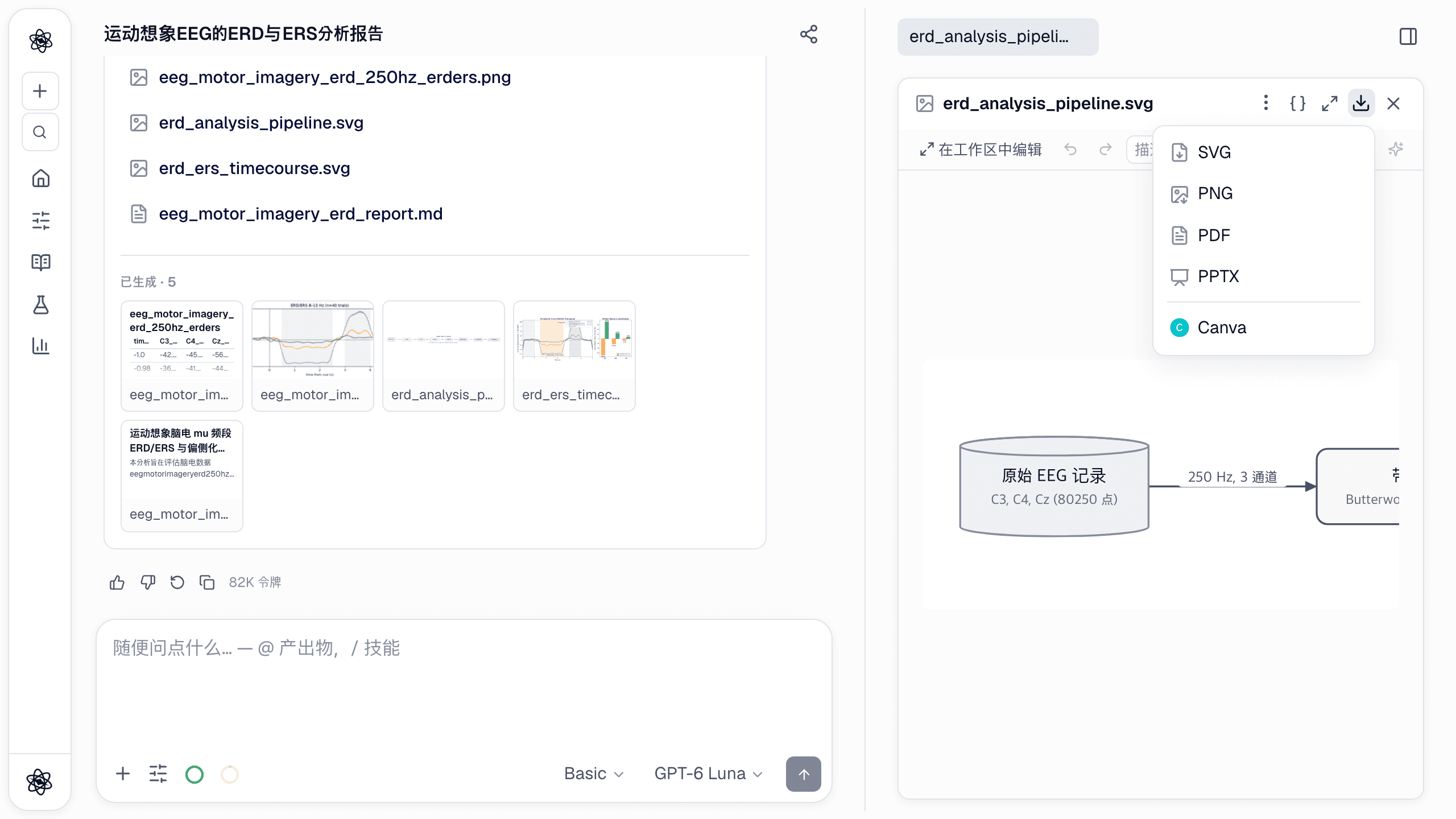Click the redo arrow in preview toolbar
Screen dimensions: 1456x819
click(1105, 149)
